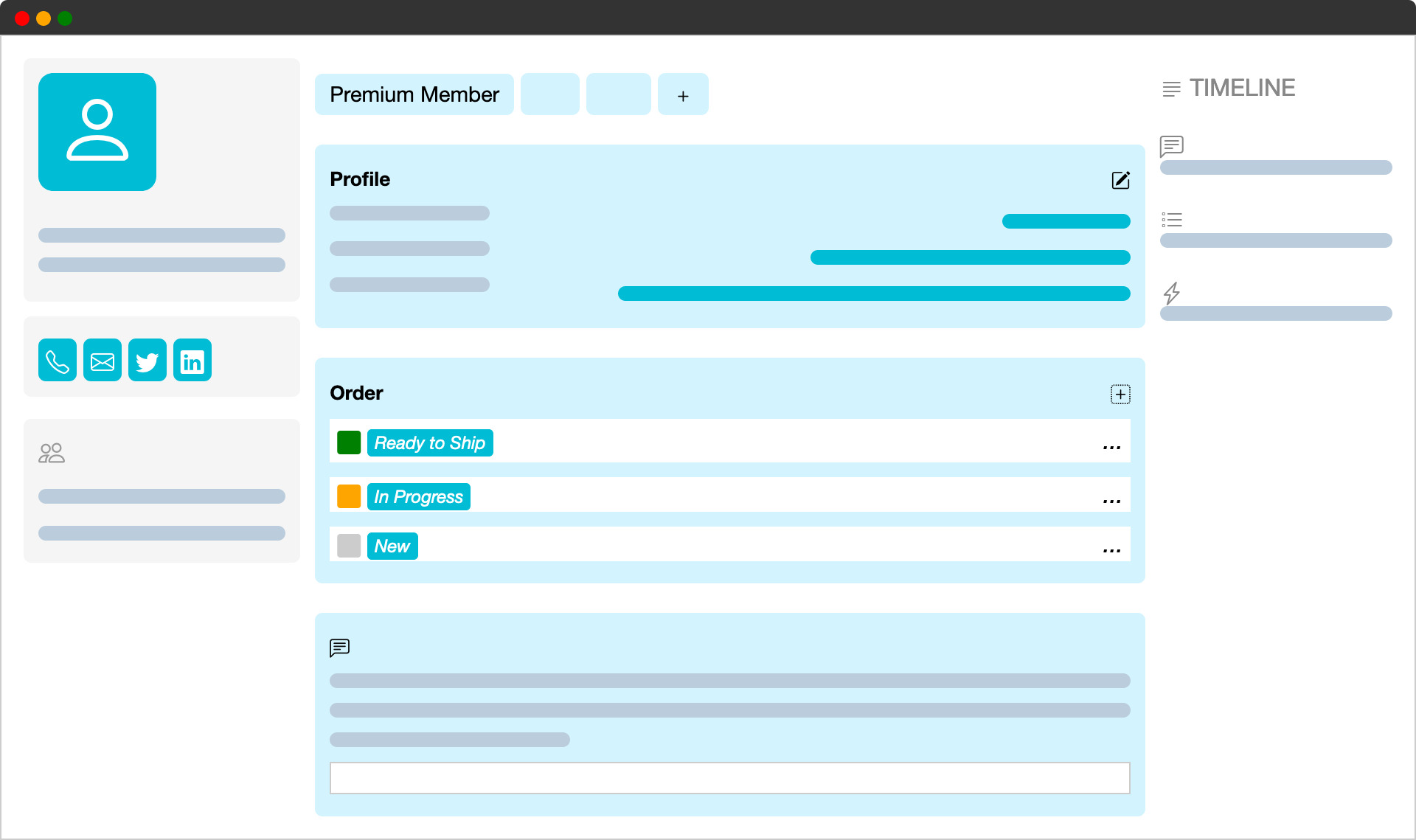Add a new tag with plus button
Viewport: 1416px width, 840px height.
pos(683,95)
